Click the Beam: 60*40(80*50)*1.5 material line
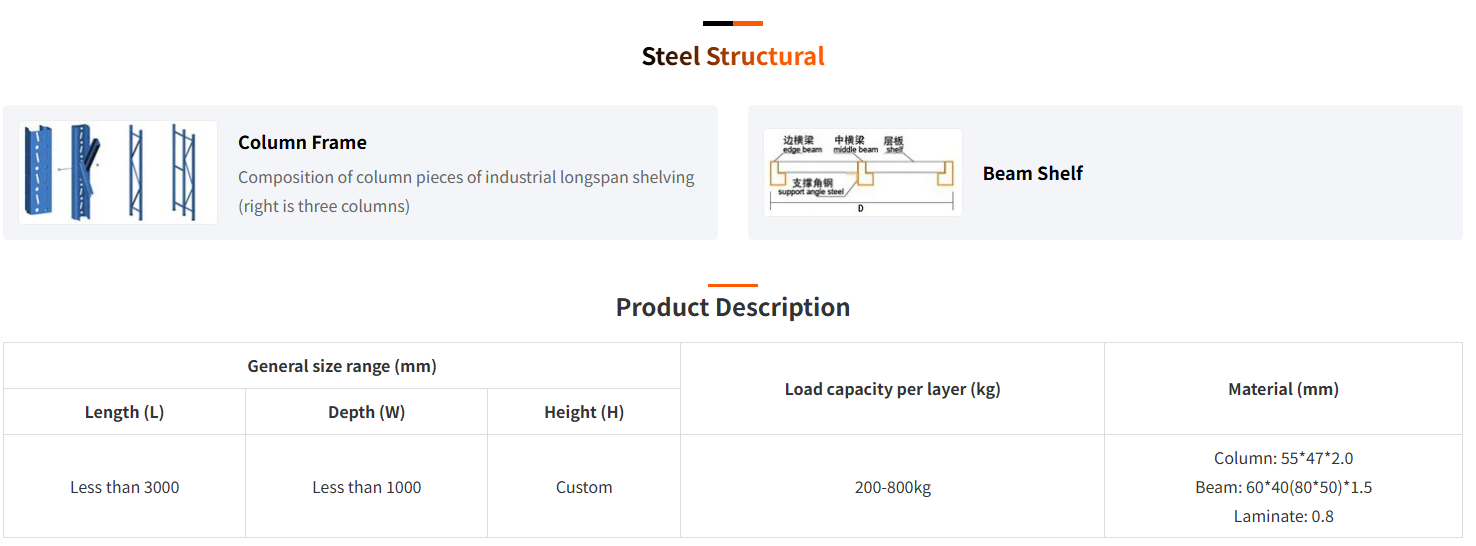This screenshot has width=1476, height=546. (x=1283, y=487)
